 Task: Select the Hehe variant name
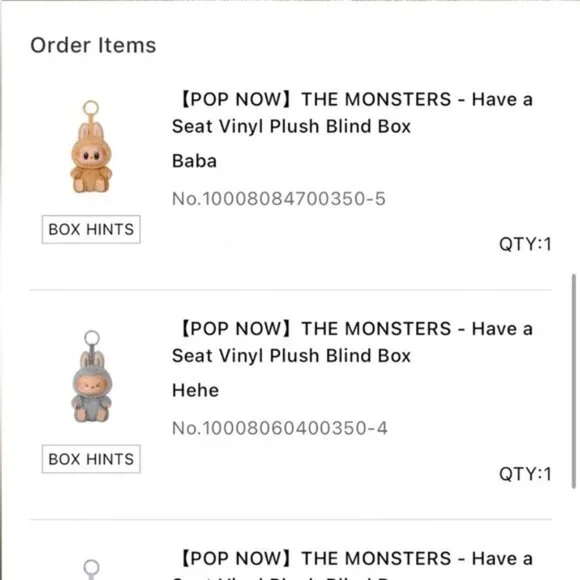[x=195, y=390]
